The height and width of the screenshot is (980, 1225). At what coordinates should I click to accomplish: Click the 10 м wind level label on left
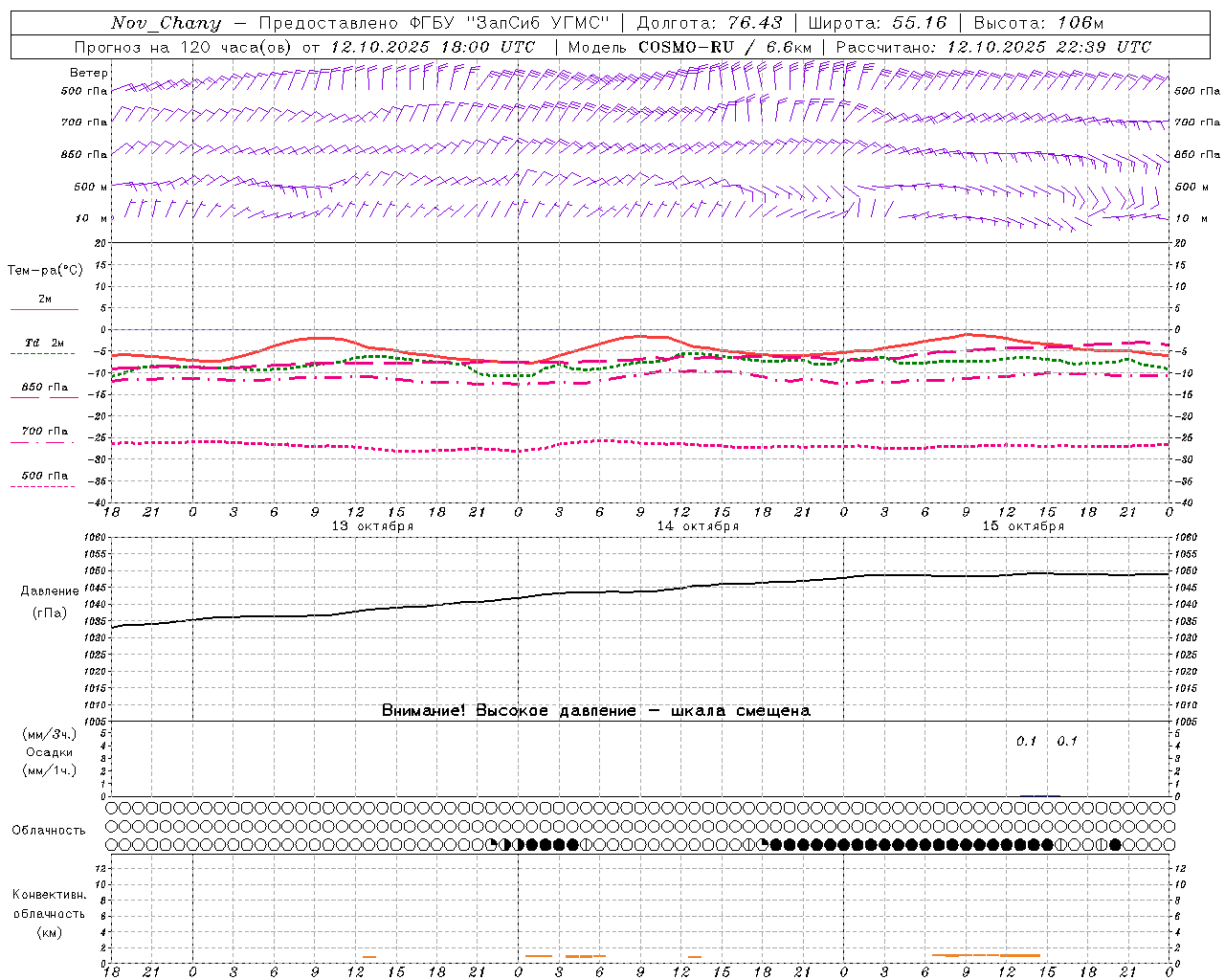pyautogui.click(x=92, y=218)
